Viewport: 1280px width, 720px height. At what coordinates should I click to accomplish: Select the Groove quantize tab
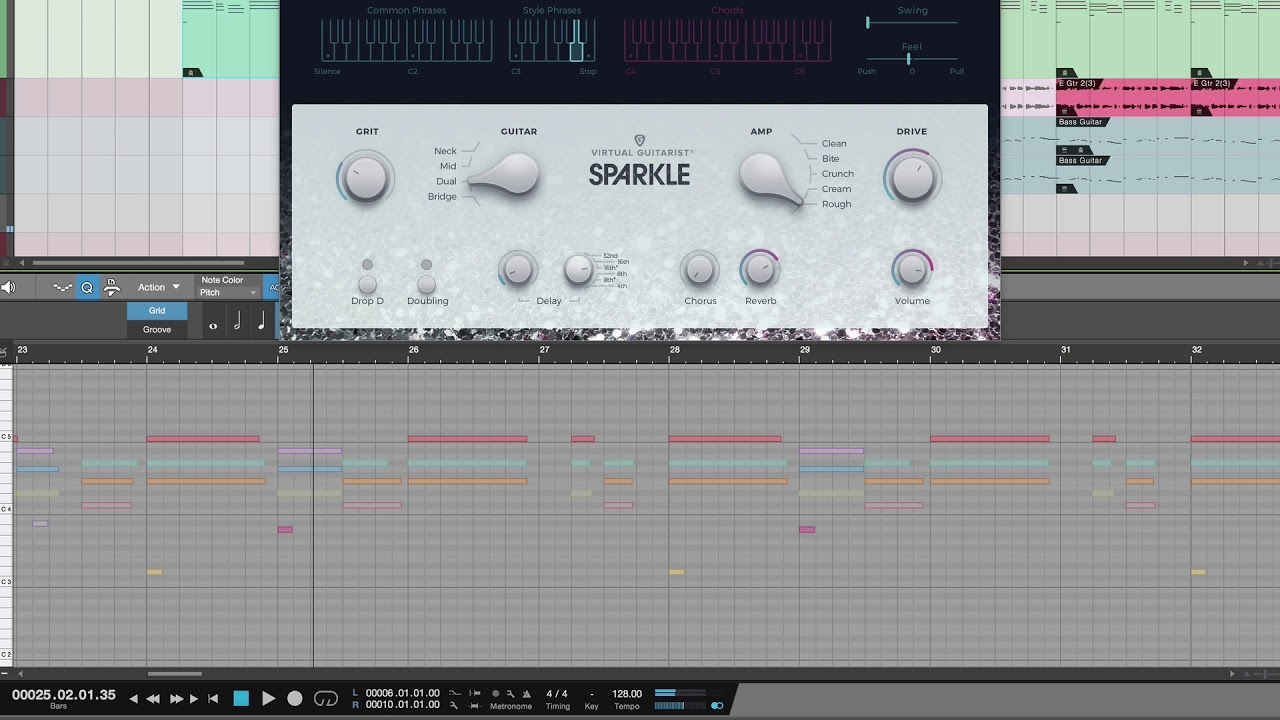pyautogui.click(x=157, y=329)
